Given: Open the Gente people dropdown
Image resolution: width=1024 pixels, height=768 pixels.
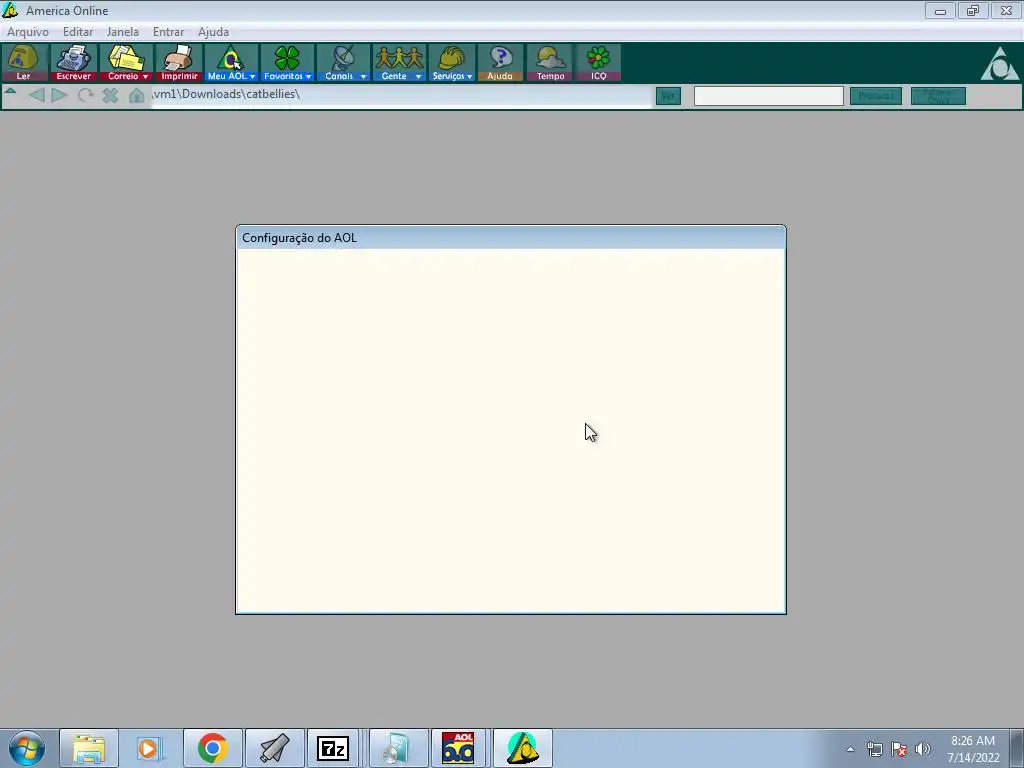Looking at the screenshot, I should (400, 63).
